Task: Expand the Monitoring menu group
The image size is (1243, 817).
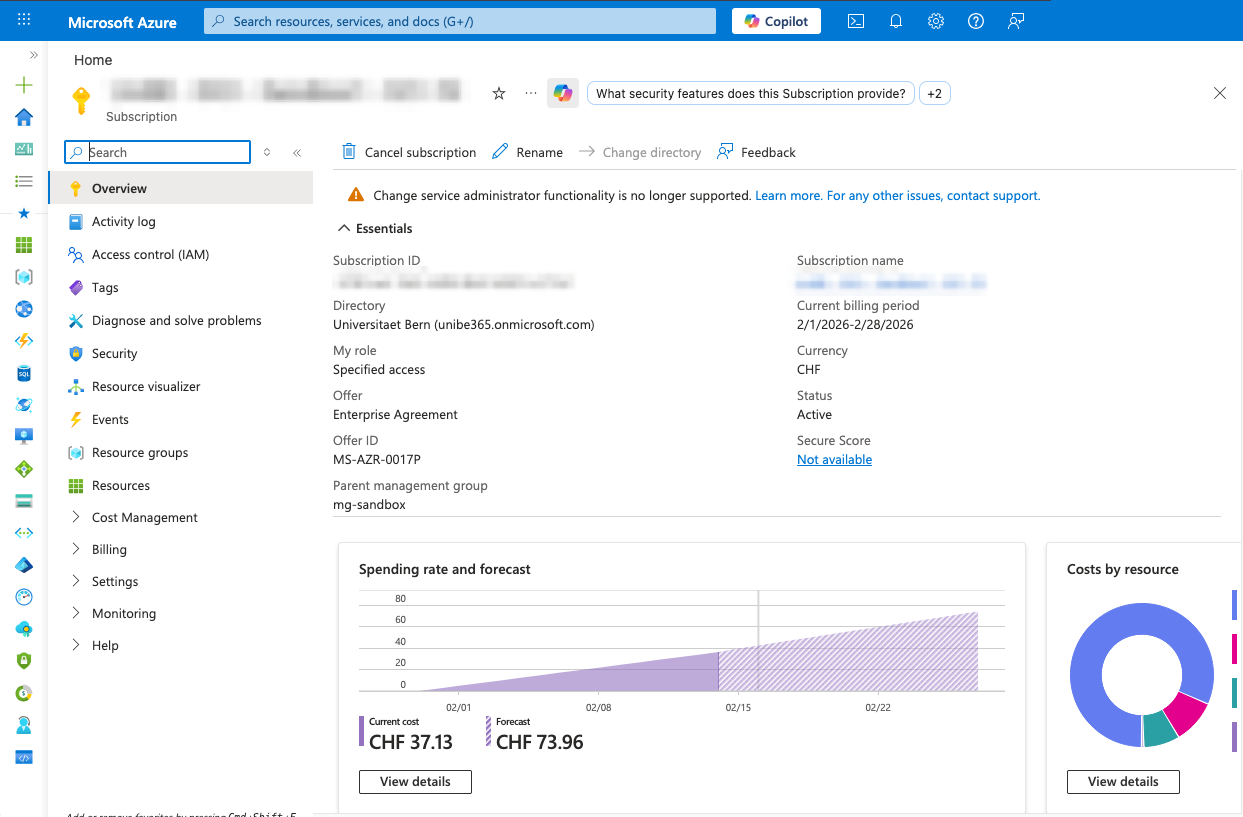Action: pyautogui.click(x=123, y=613)
